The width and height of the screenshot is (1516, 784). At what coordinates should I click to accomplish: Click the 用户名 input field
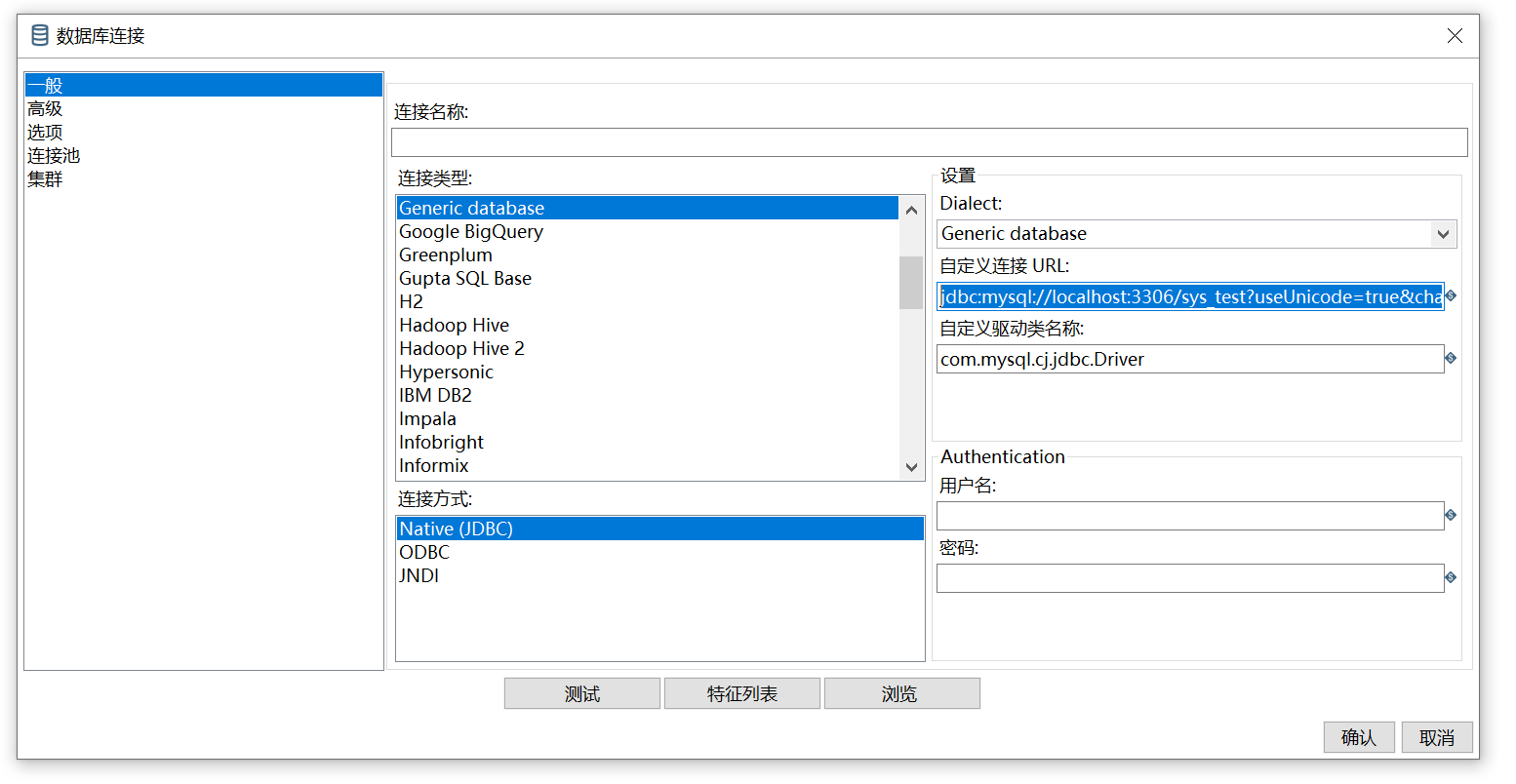pyautogui.click(x=1190, y=516)
